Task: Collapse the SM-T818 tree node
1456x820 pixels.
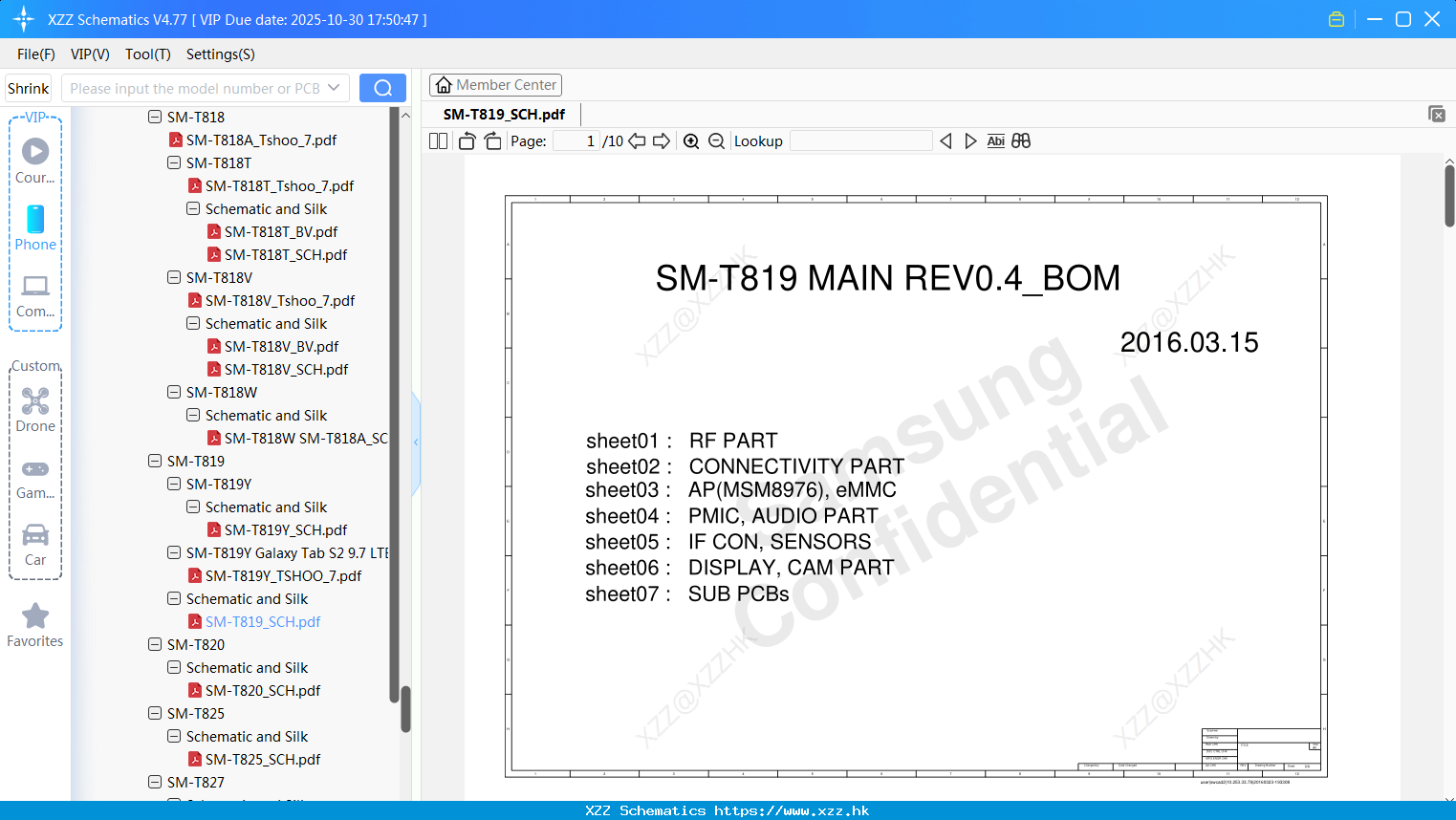Action: (x=155, y=117)
